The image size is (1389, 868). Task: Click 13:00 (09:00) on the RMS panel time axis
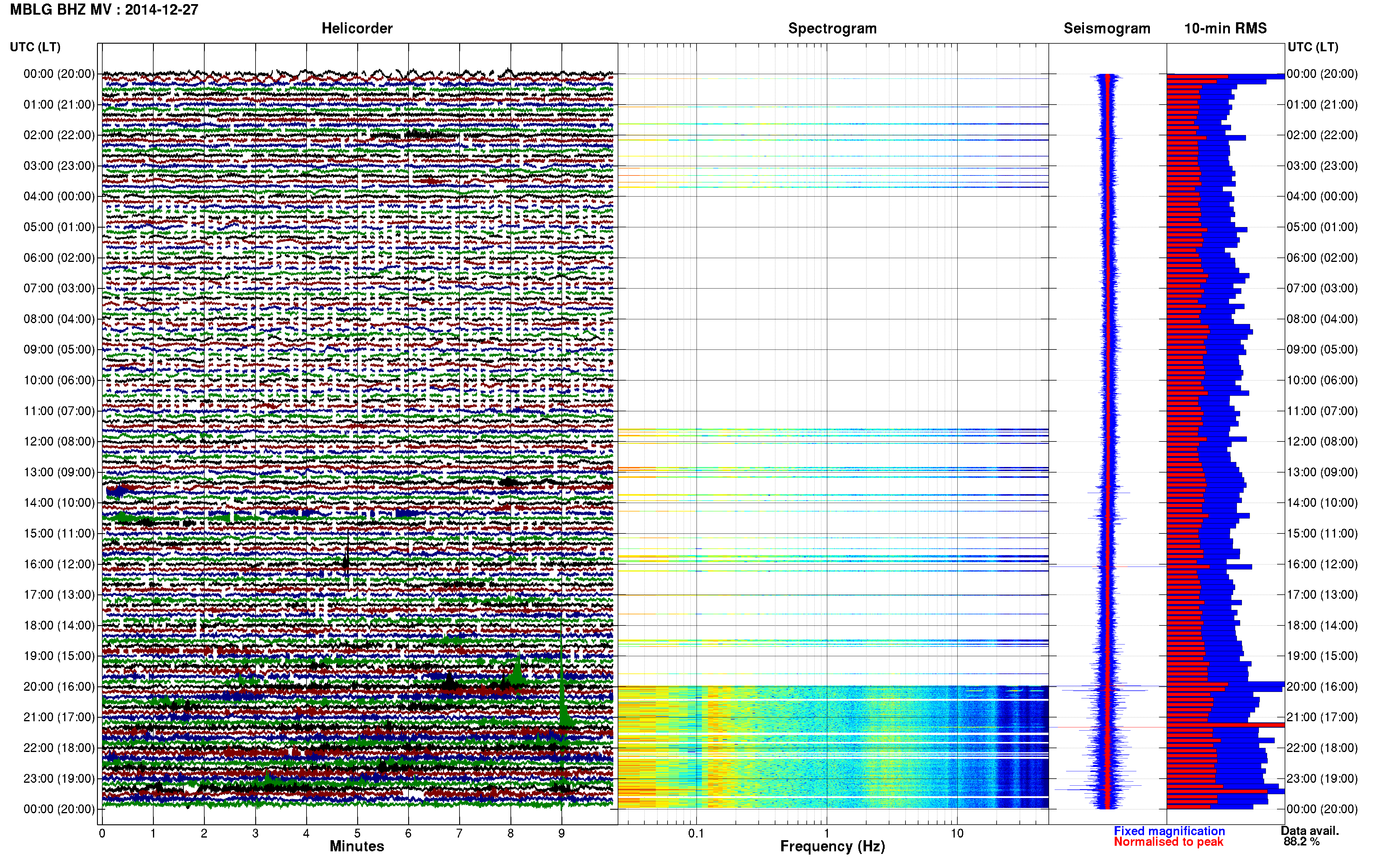point(1322,472)
